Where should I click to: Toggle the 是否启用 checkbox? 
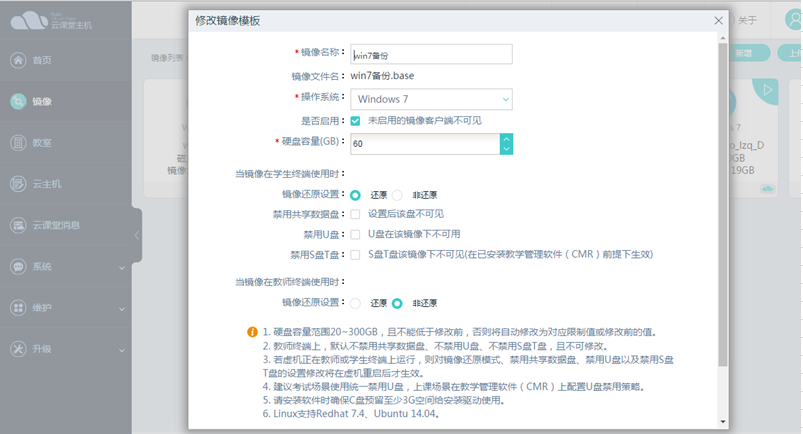[x=355, y=121]
